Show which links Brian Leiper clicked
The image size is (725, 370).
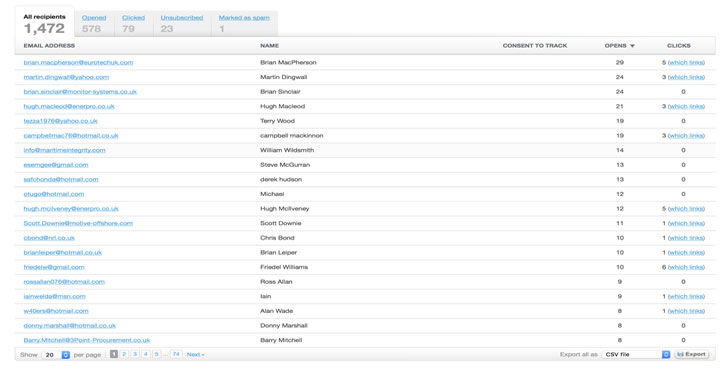click(x=686, y=253)
